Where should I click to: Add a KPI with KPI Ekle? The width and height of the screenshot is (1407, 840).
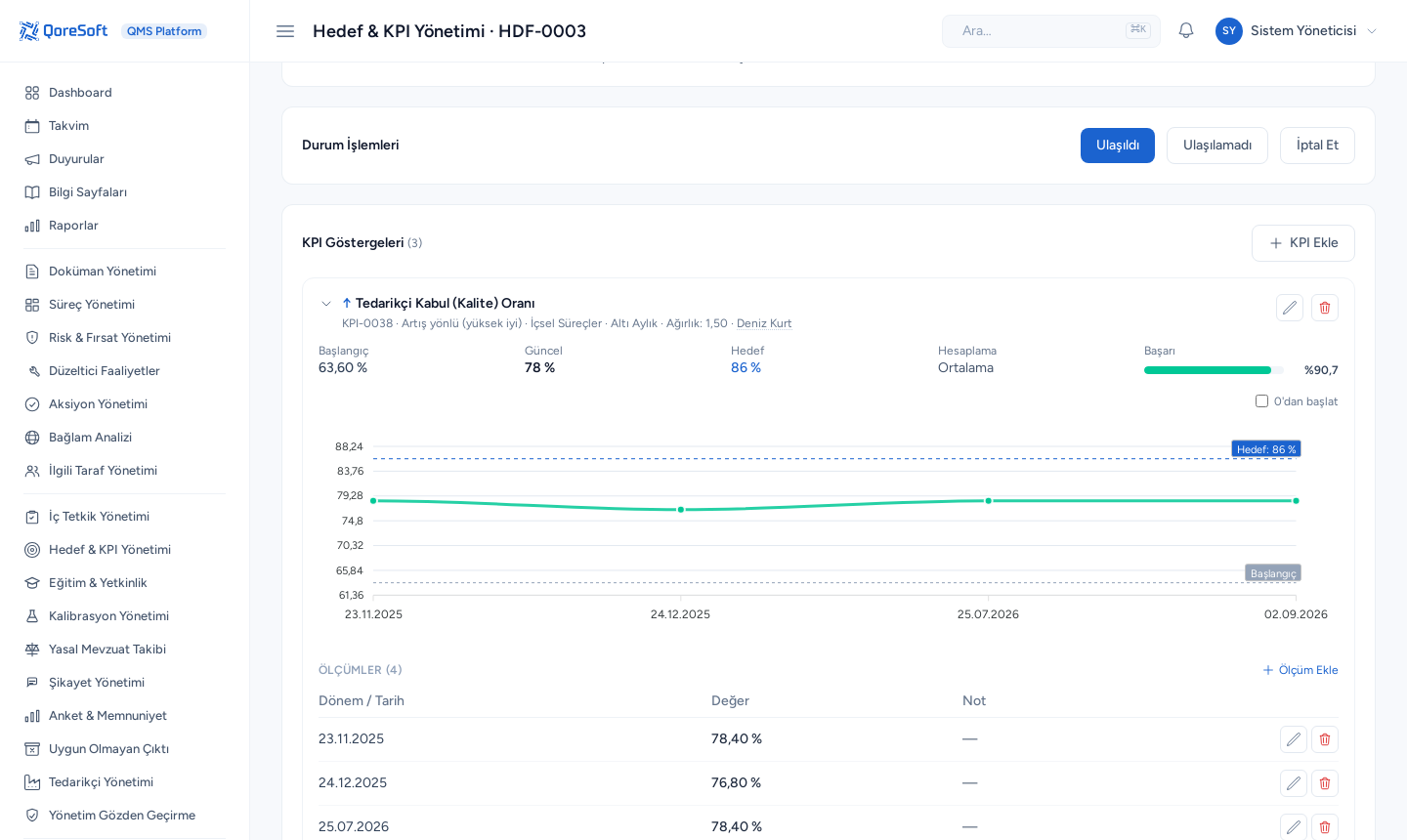pyautogui.click(x=1303, y=243)
